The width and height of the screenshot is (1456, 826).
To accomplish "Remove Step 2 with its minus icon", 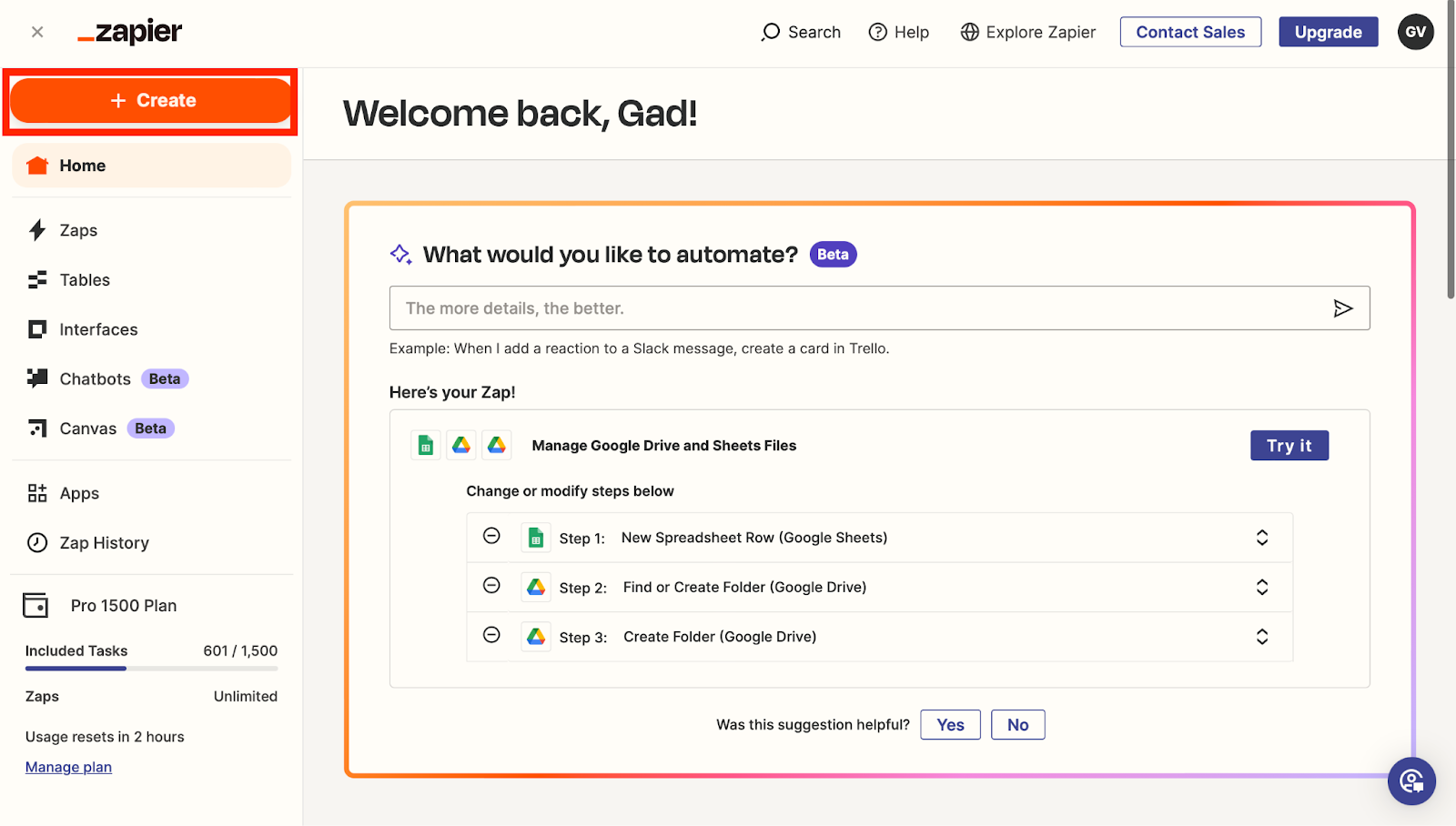I will [491, 585].
